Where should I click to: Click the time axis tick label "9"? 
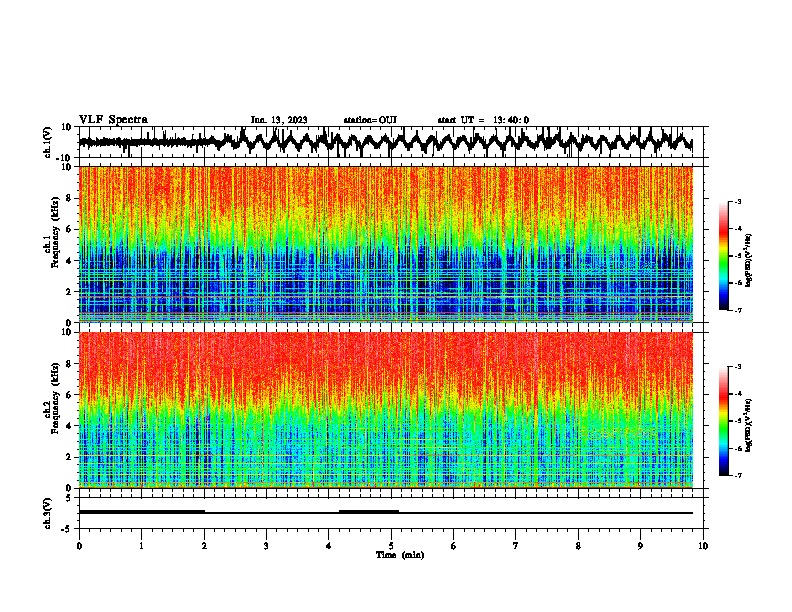tap(640, 546)
